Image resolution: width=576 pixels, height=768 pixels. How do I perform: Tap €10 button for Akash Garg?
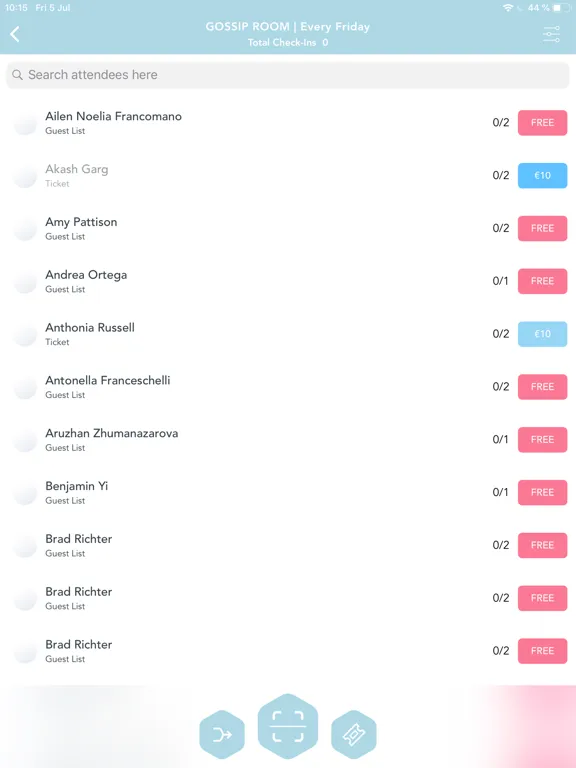(x=543, y=175)
